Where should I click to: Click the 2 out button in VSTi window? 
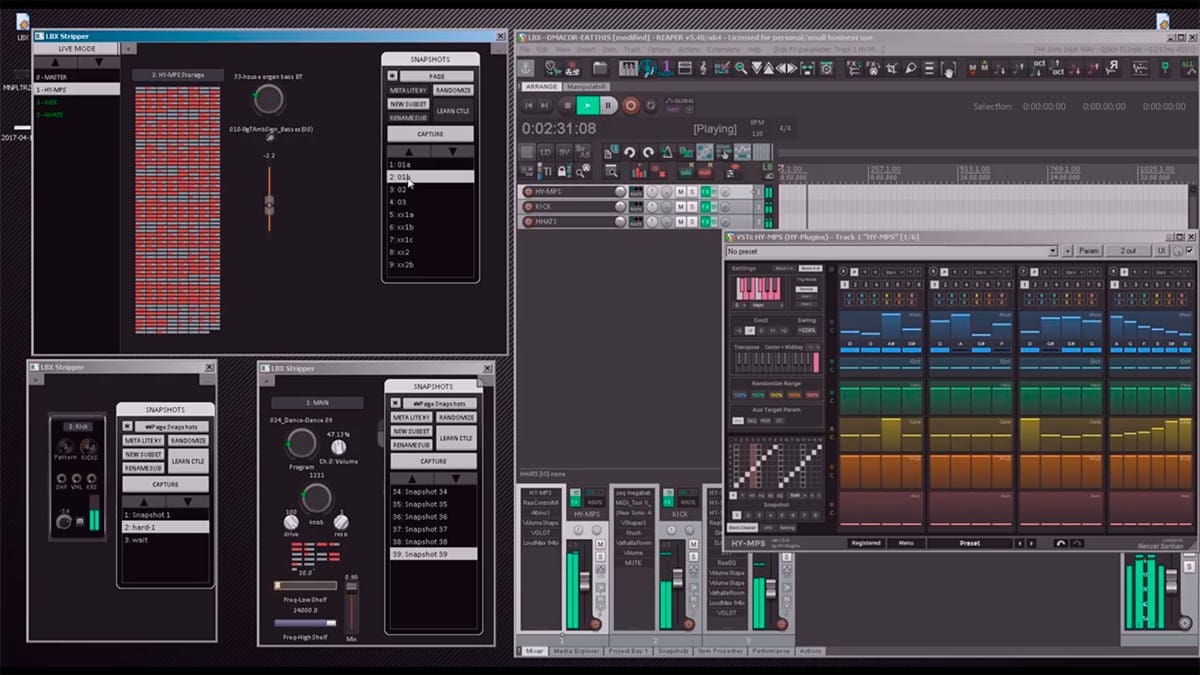point(1128,251)
